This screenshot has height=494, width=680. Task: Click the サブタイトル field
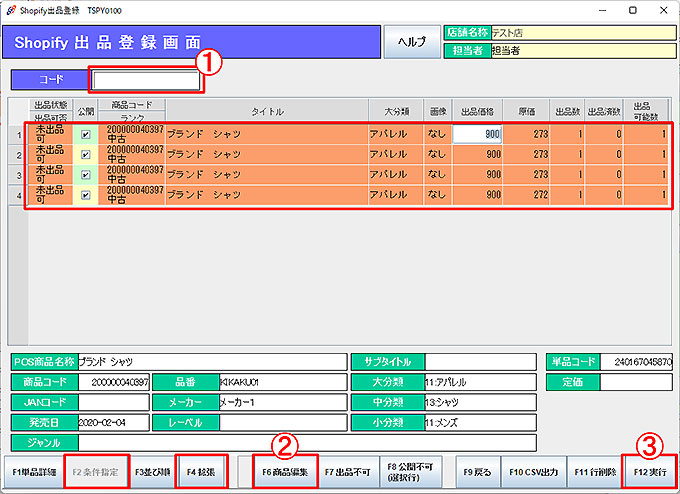(x=481, y=362)
